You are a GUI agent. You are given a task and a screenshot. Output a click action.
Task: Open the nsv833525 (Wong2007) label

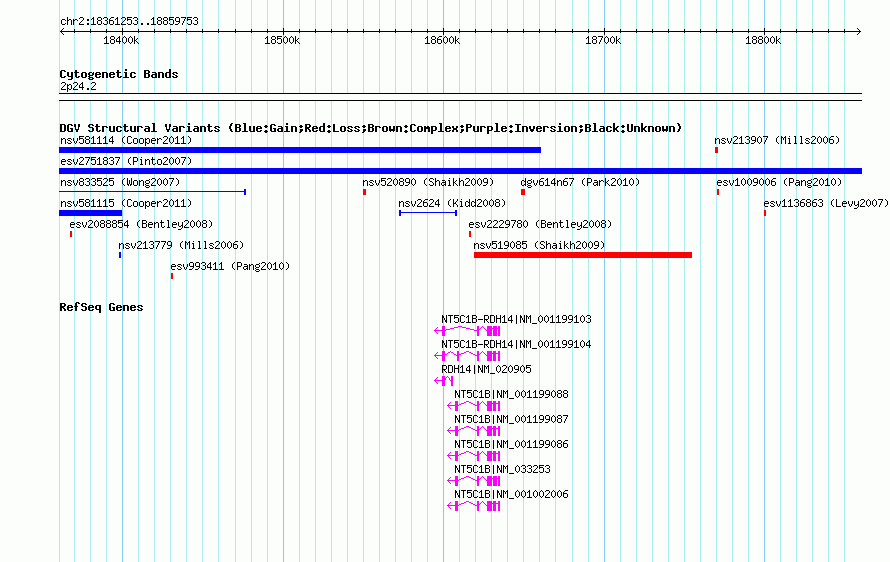(120, 182)
